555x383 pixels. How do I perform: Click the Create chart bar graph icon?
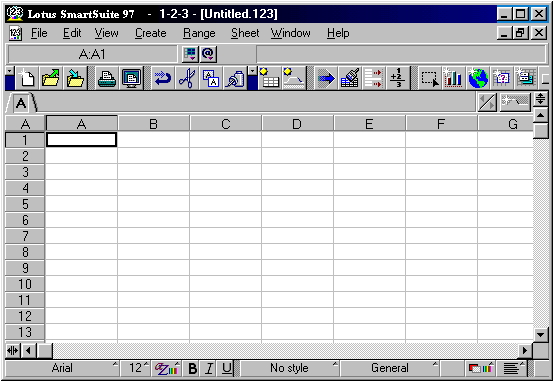click(453, 78)
